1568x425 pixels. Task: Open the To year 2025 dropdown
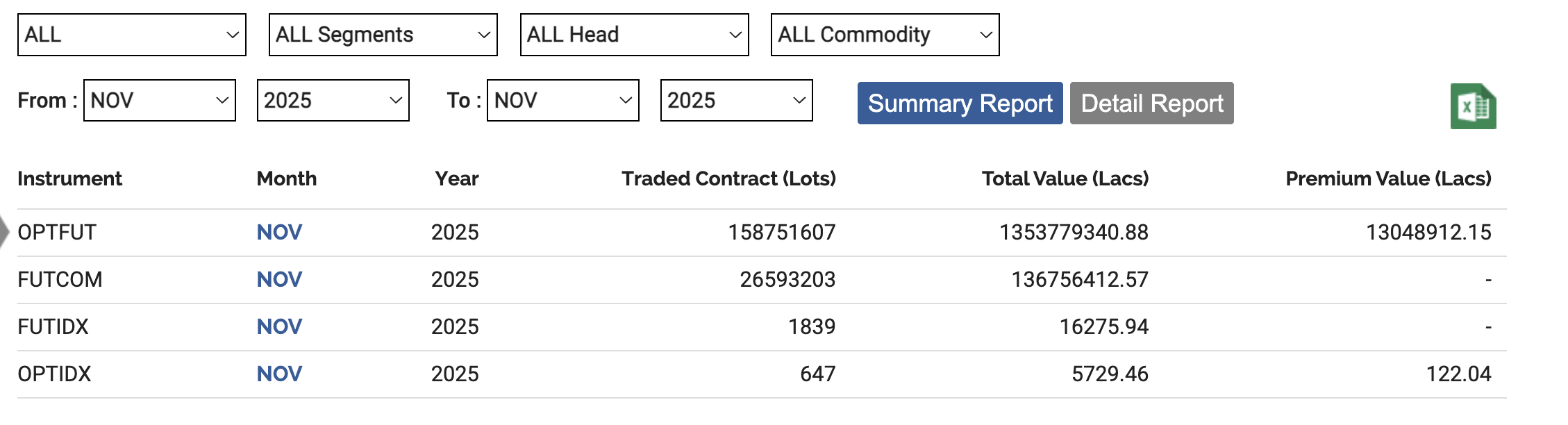pyautogui.click(x=736, y=101)
